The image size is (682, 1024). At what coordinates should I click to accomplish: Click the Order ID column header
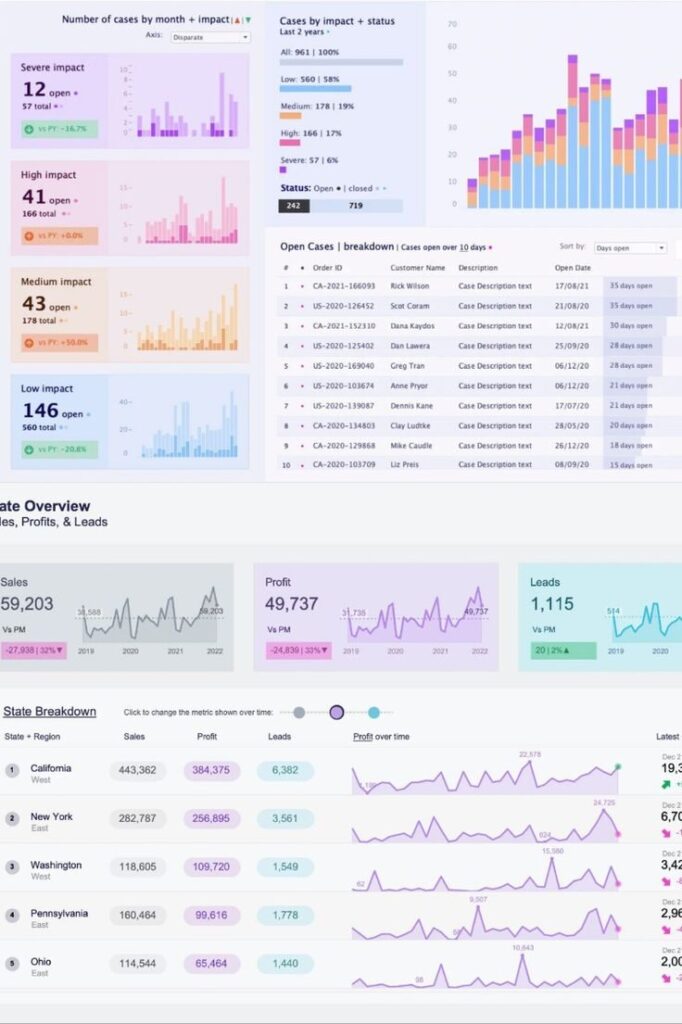click(x=327, y=268)
